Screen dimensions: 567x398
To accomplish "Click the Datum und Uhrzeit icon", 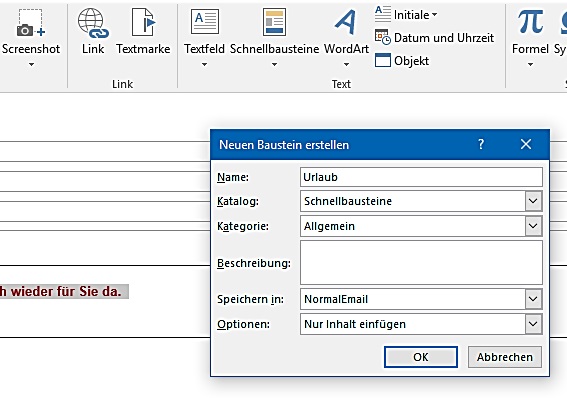I will point(383,37).
